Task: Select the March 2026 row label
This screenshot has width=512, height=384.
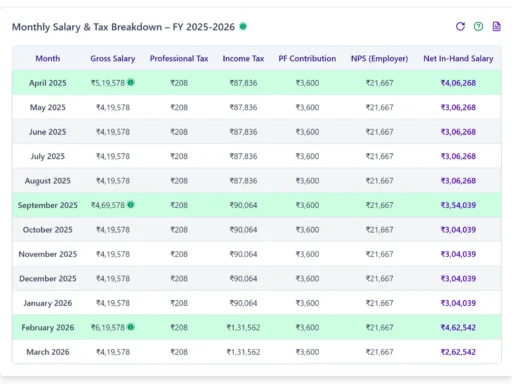Action: click(48, 352)
